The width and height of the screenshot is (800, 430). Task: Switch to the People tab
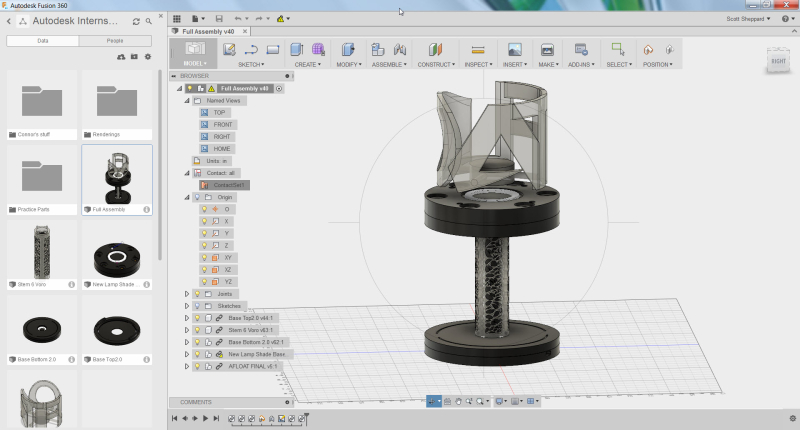[115, 41]
